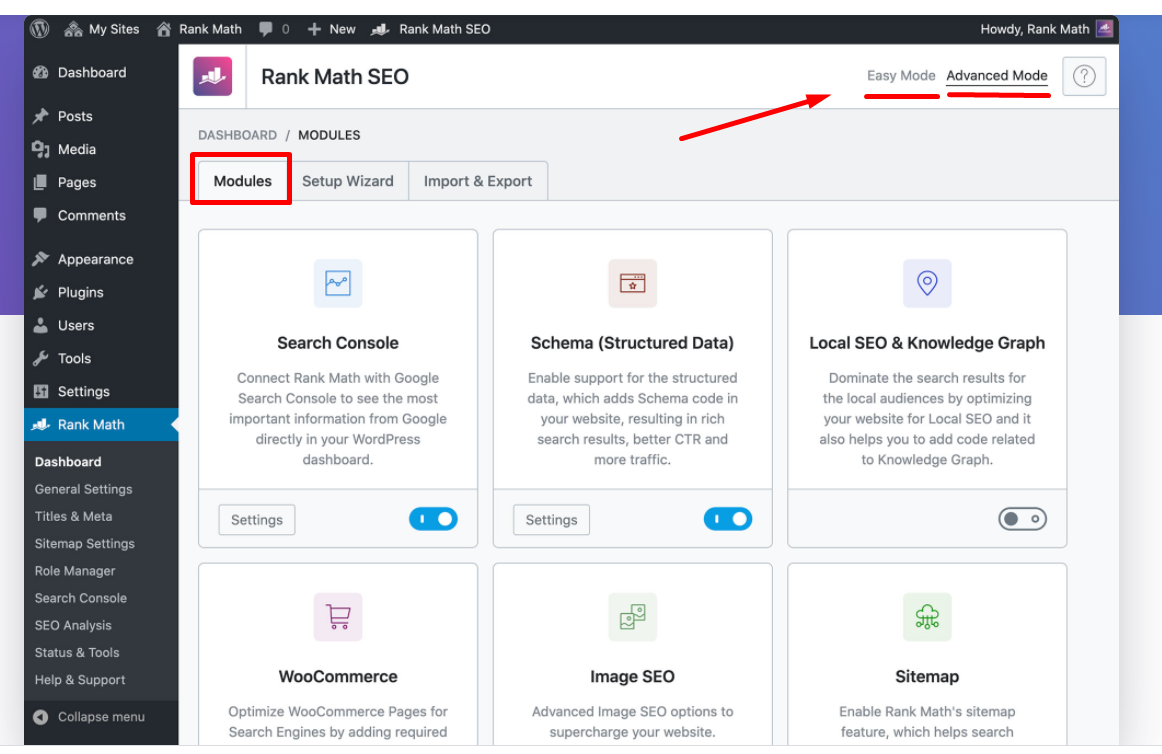
Task: Open Search Console submenu link
Action: pyautogui.click(x=81, y=598)
